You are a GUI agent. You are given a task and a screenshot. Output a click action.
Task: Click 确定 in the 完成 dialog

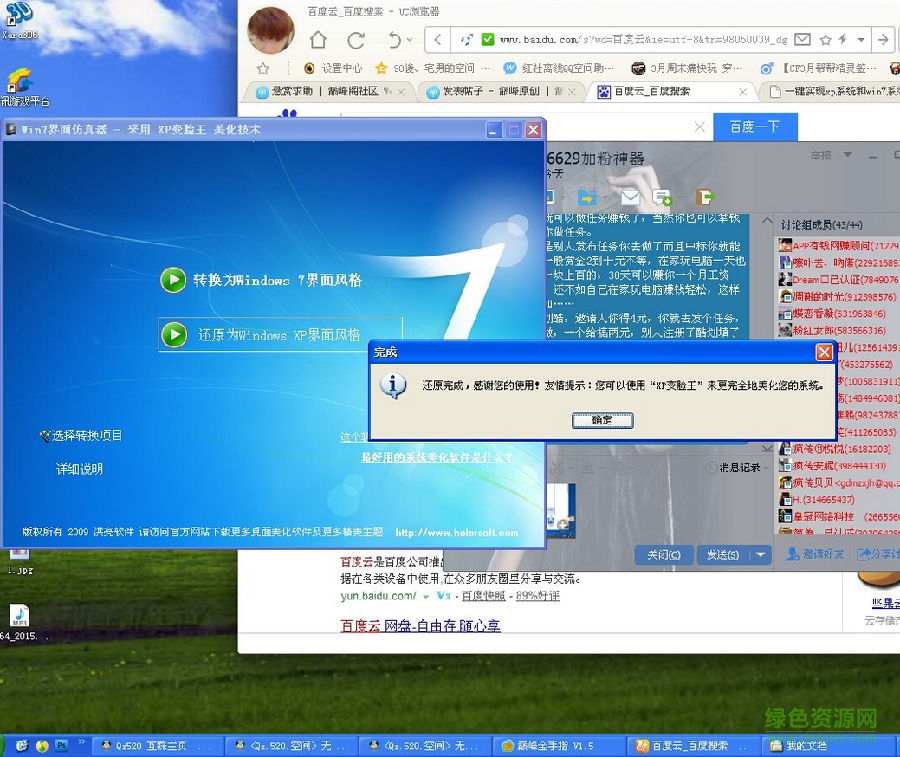601,420
